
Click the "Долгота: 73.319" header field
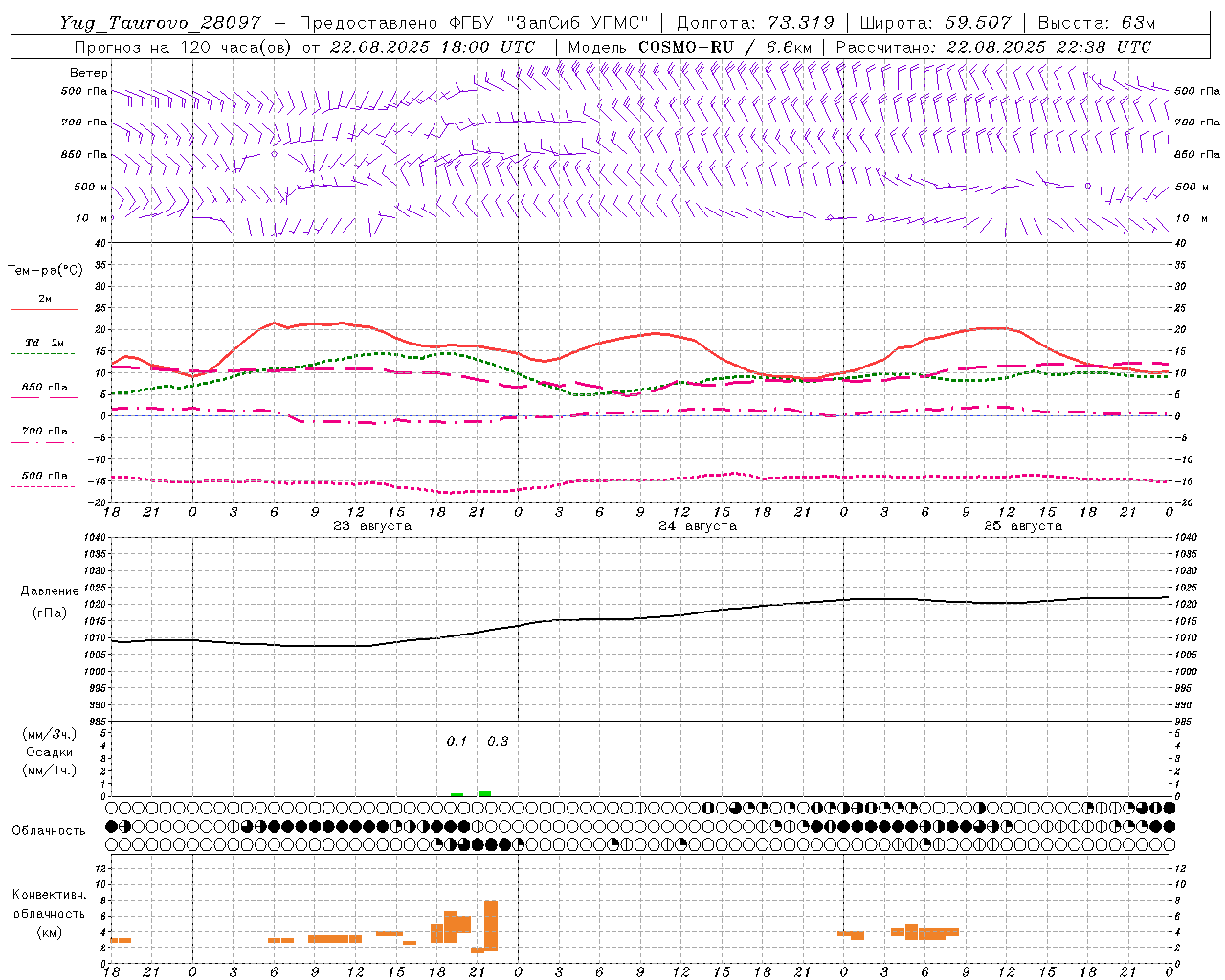pos(755,23)
